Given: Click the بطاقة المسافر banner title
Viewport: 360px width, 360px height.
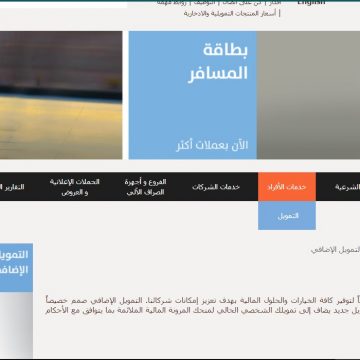Looking at the screenshot, I should point(218,62).
